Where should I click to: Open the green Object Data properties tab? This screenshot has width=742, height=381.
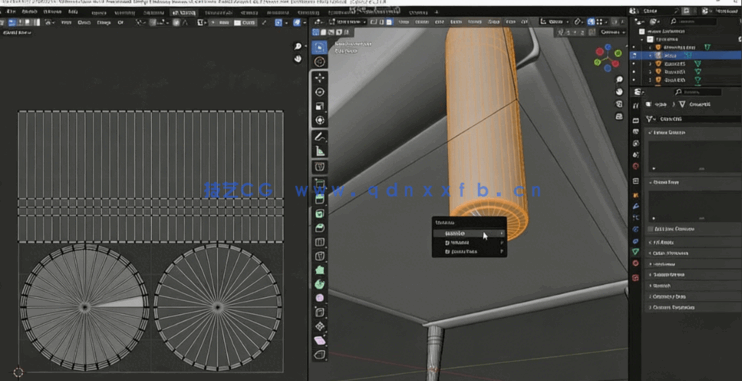pyautogui.click(x=636, y=252)
